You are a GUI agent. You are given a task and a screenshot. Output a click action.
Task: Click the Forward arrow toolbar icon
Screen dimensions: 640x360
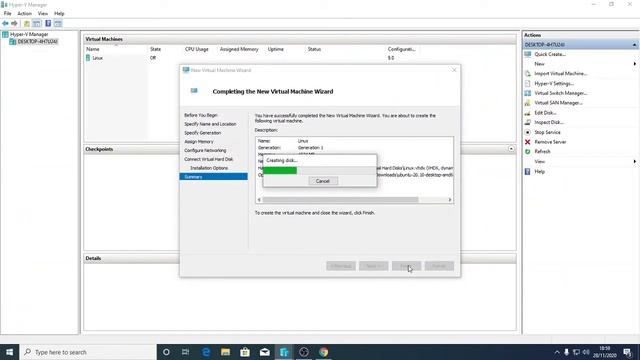[x=14, y=24]
